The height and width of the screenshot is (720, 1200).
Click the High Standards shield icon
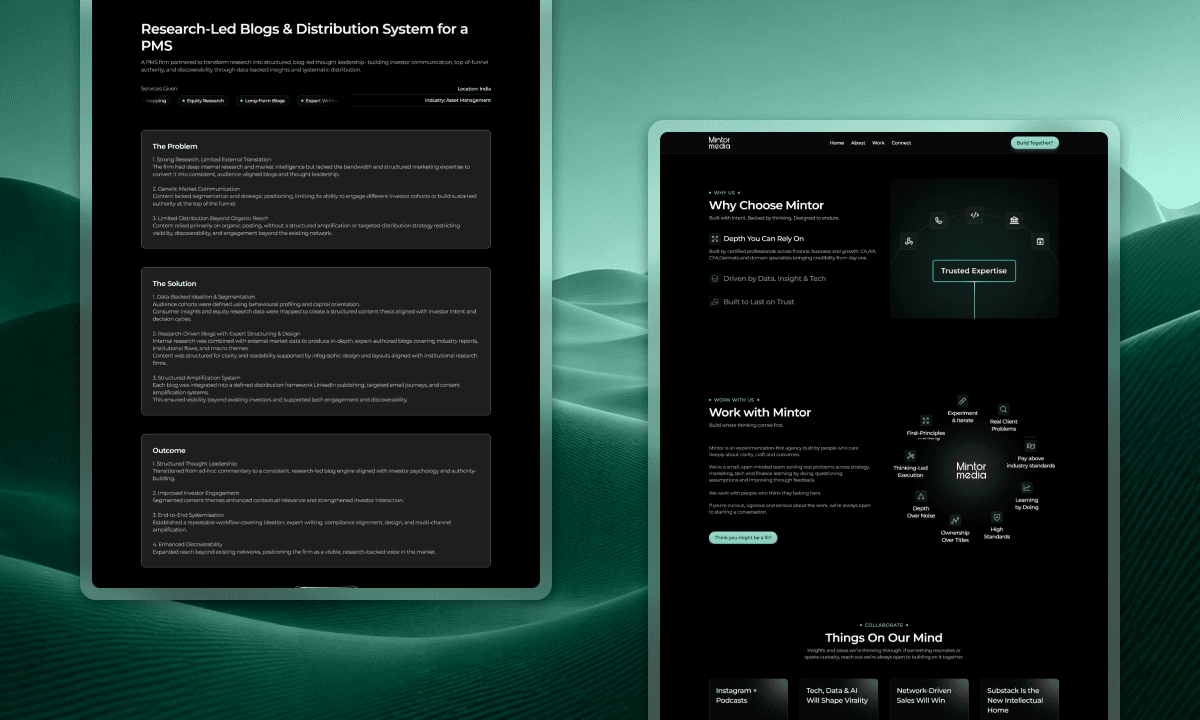(x=997, y=517)
